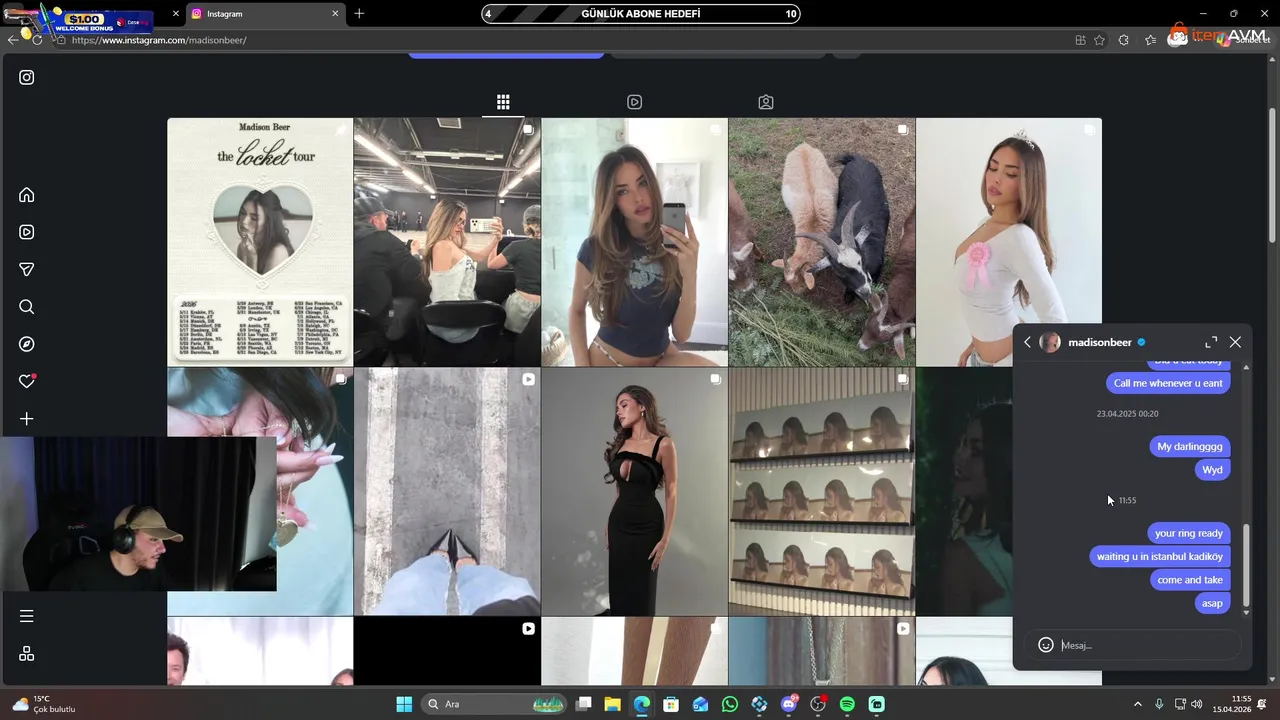Open the mirror selfie post

pos(634,242)
